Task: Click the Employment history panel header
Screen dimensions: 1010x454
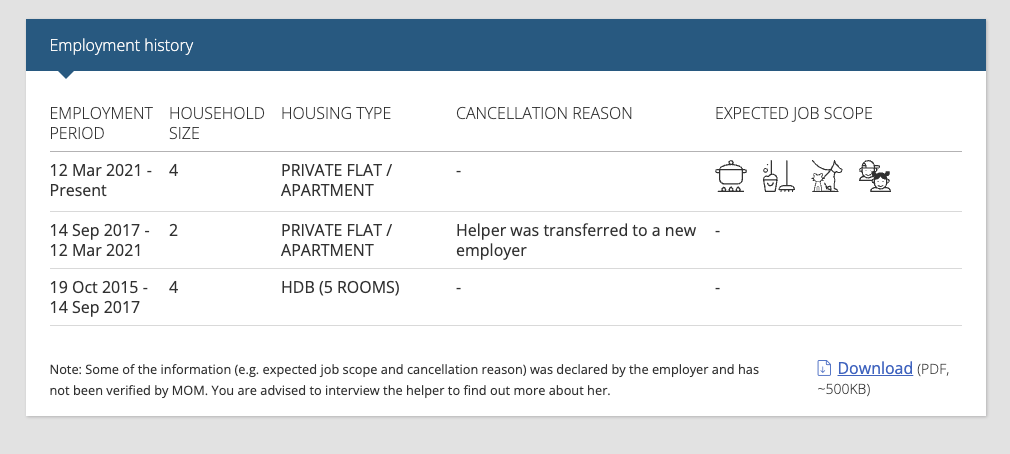Action: click(506, 45)
